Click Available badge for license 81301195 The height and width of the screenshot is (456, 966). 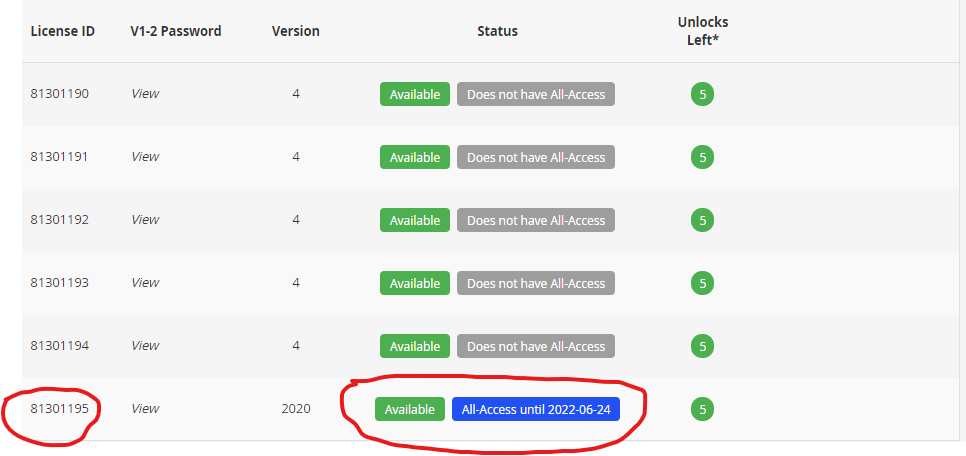[410, 410]
